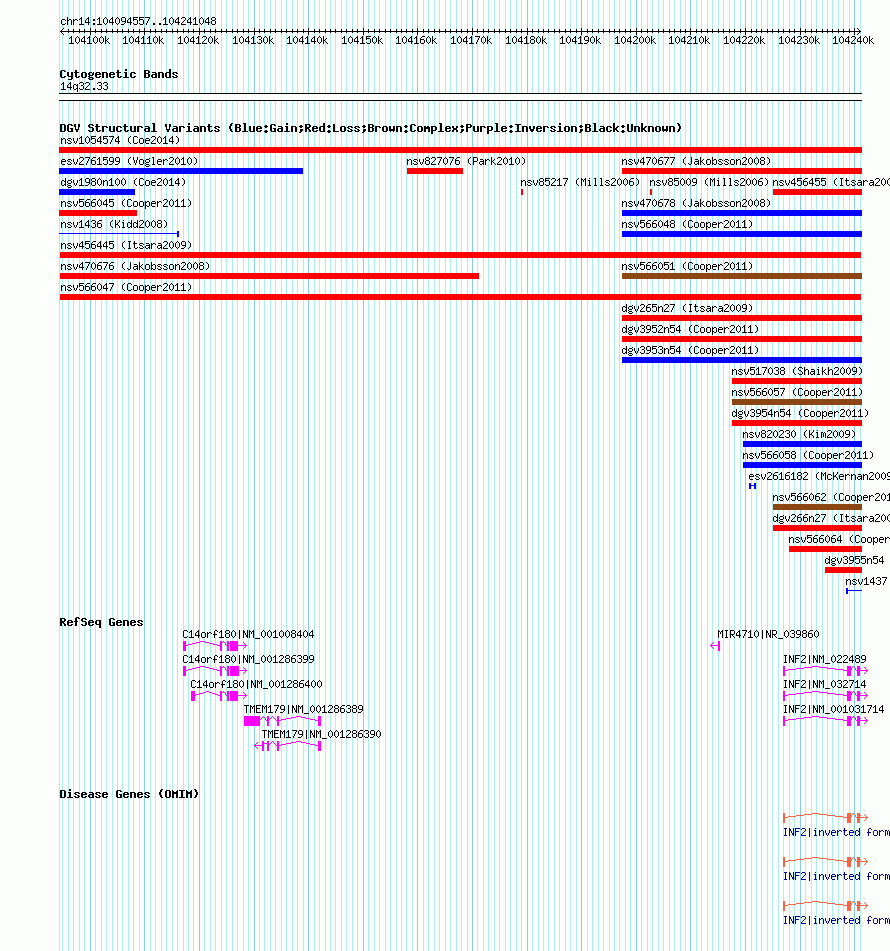Select the MIR4710|NR_039860 gene label
890x951 pixels.
click(768, 634)
